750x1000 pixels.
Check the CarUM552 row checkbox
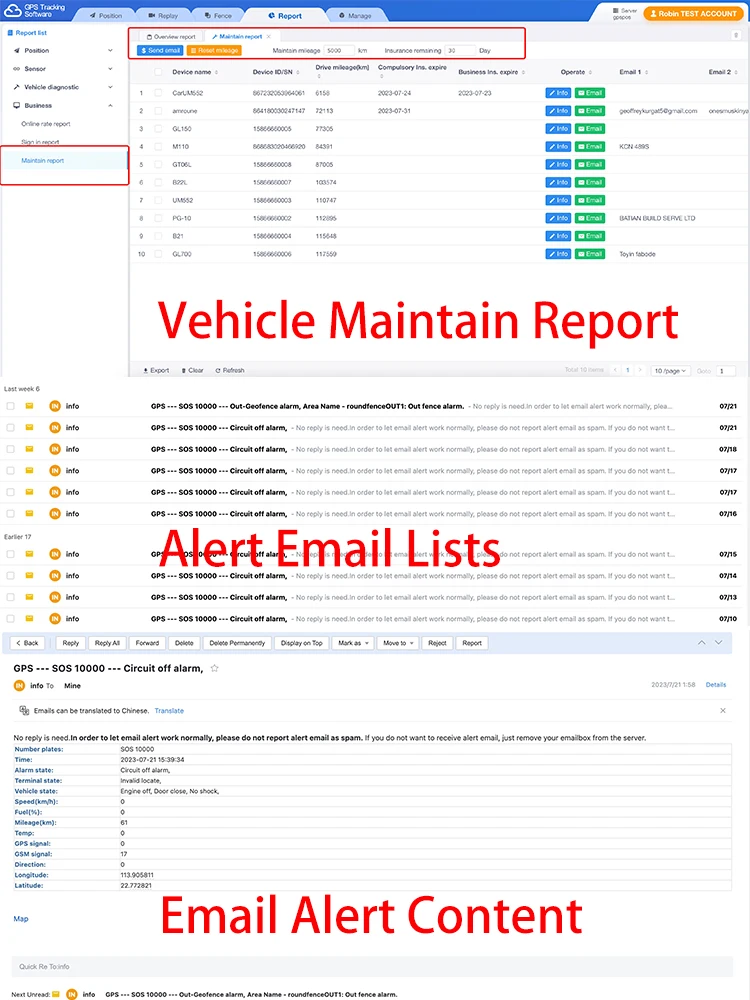158,93
